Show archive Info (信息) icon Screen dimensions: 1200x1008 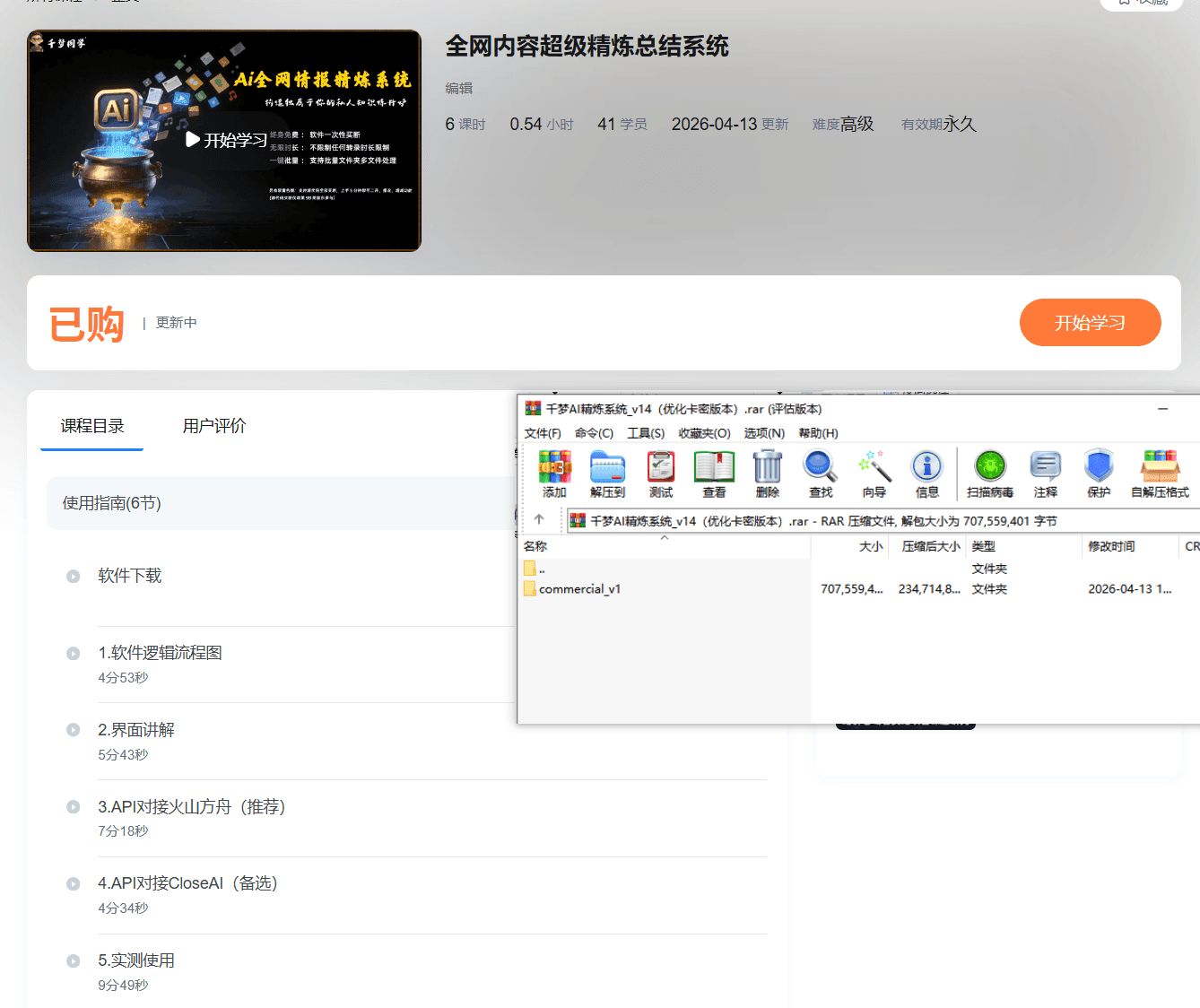tap(926, 474)
